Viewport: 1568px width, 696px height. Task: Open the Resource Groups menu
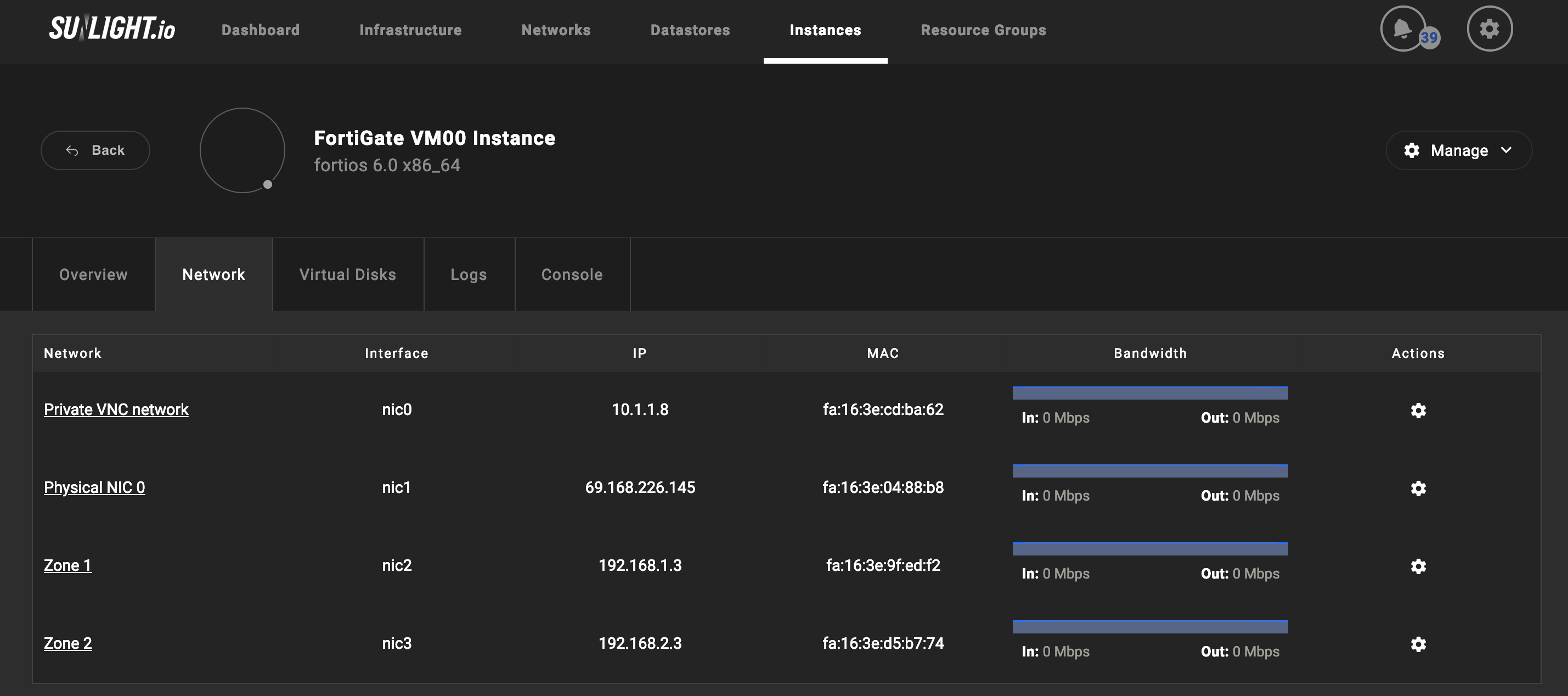tap(984, 30)
